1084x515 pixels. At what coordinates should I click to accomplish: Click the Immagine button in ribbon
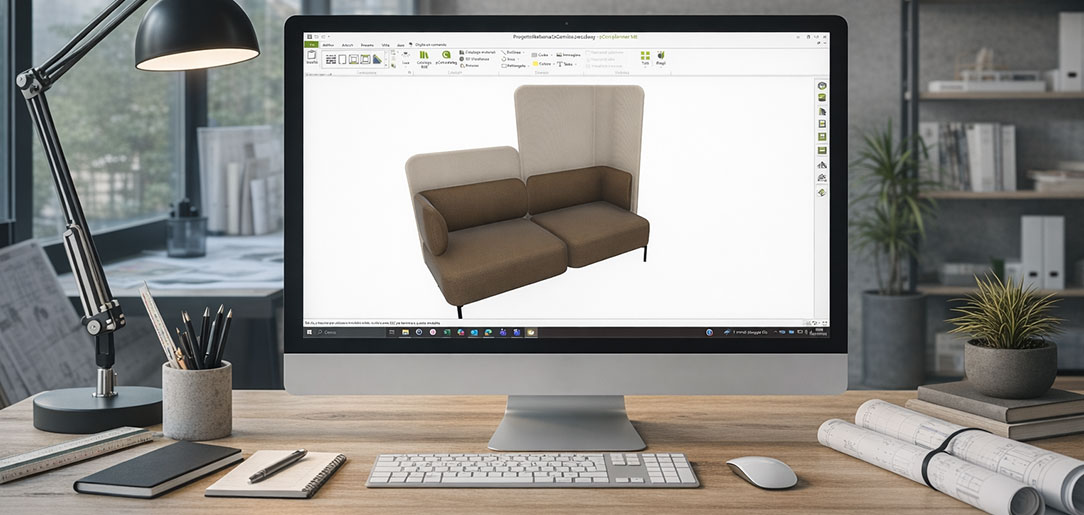click(x=569, y=55)
